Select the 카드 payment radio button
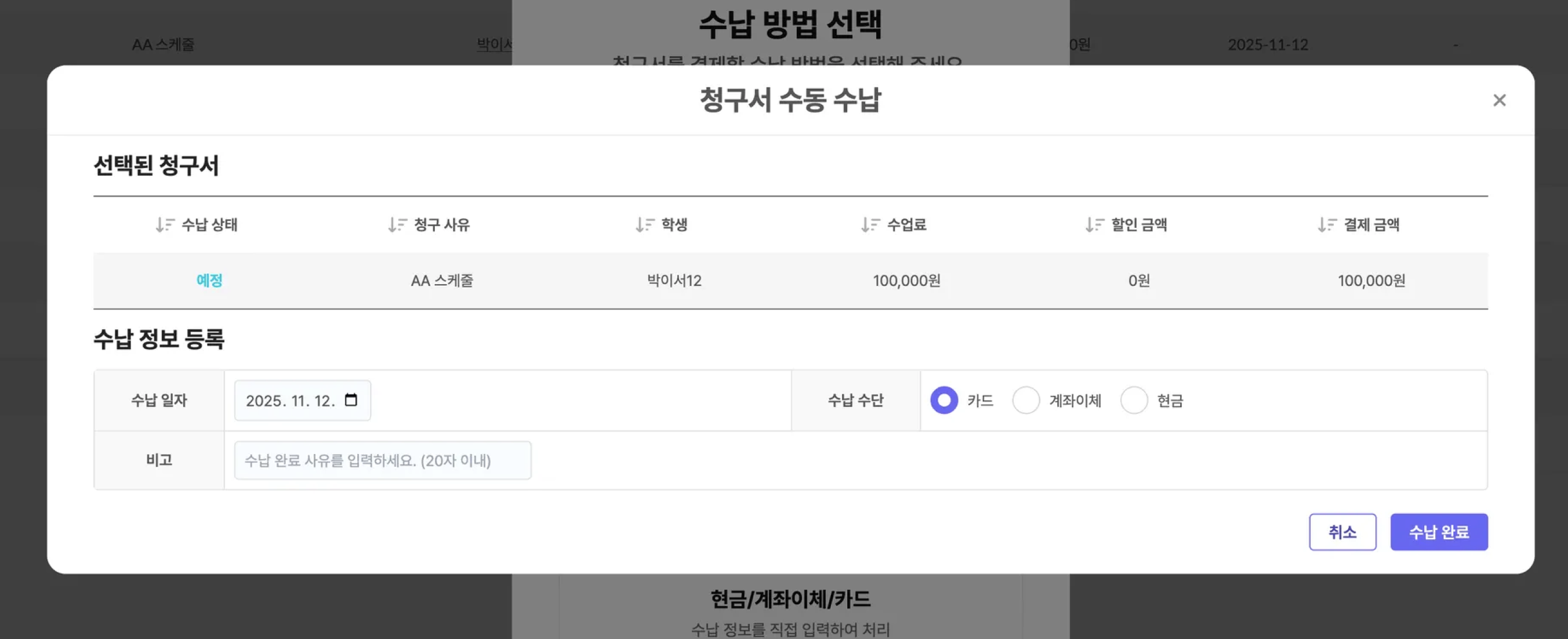This screenshot has width=1568, height=639. coord(943,401)
